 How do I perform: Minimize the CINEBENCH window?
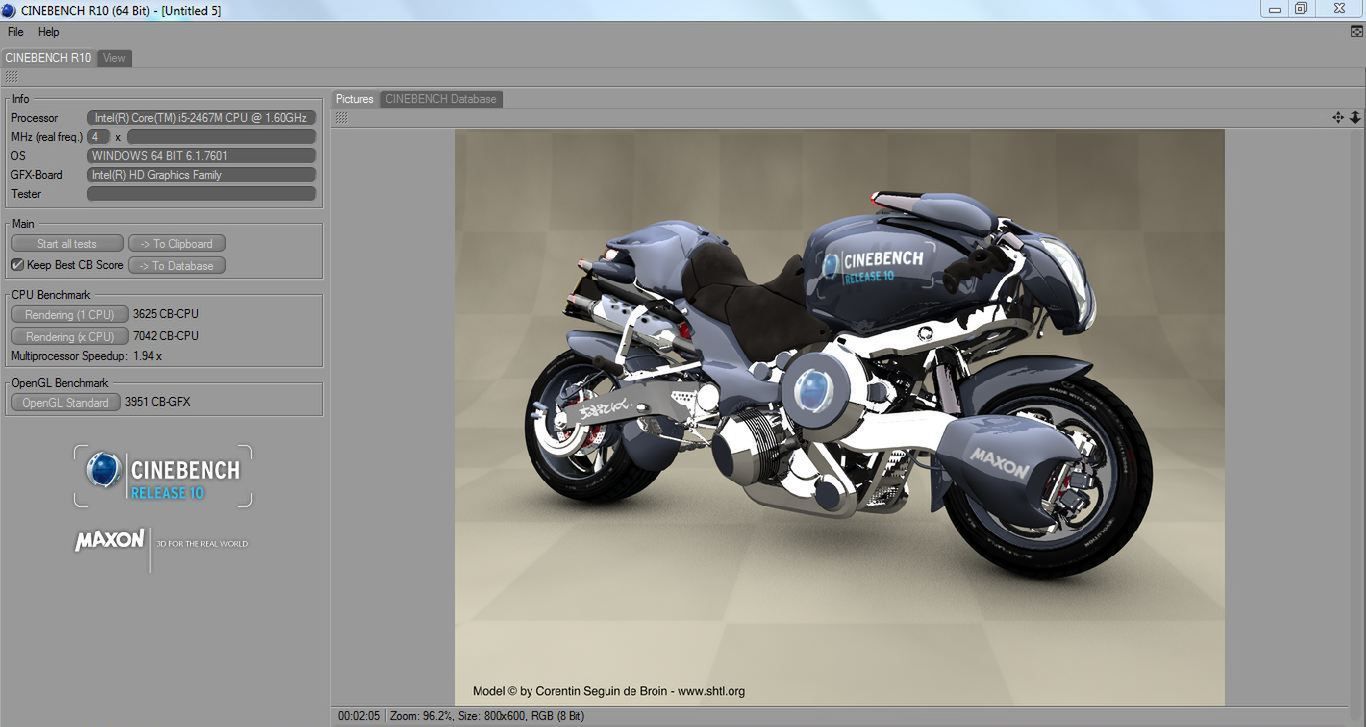click(1274, 8)
